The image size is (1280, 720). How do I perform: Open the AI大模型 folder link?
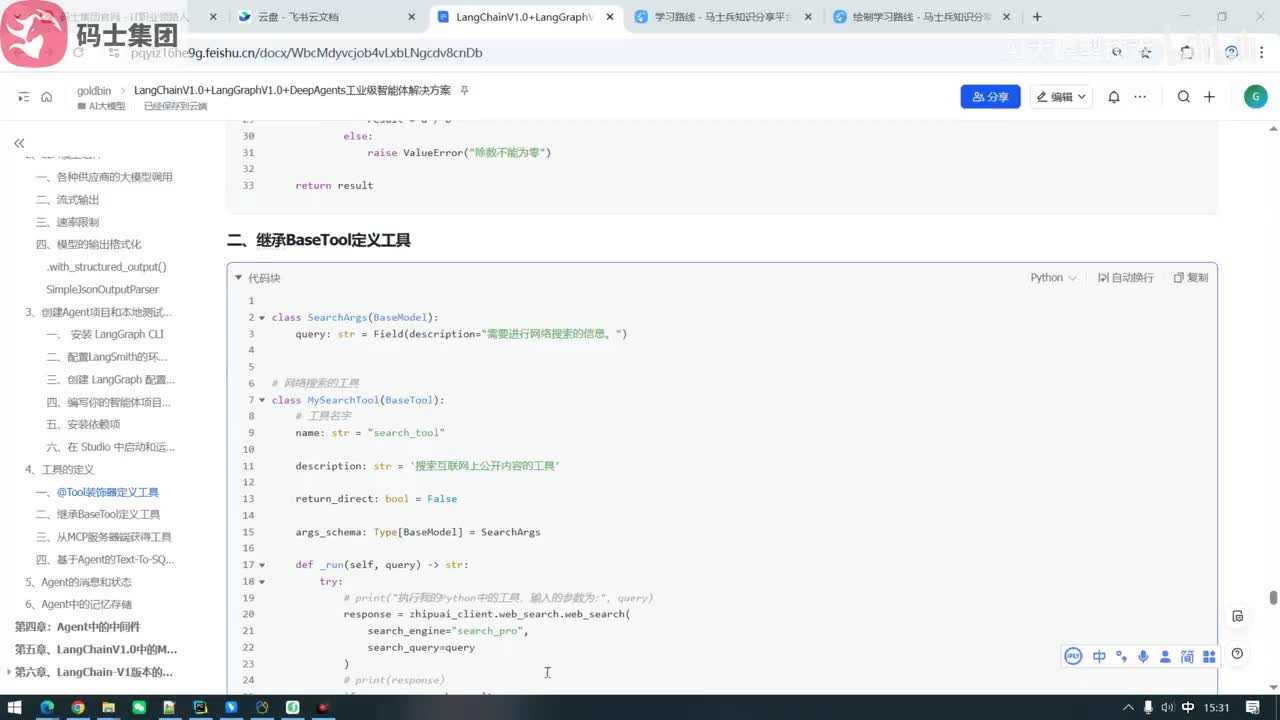[x=101, y=106]
